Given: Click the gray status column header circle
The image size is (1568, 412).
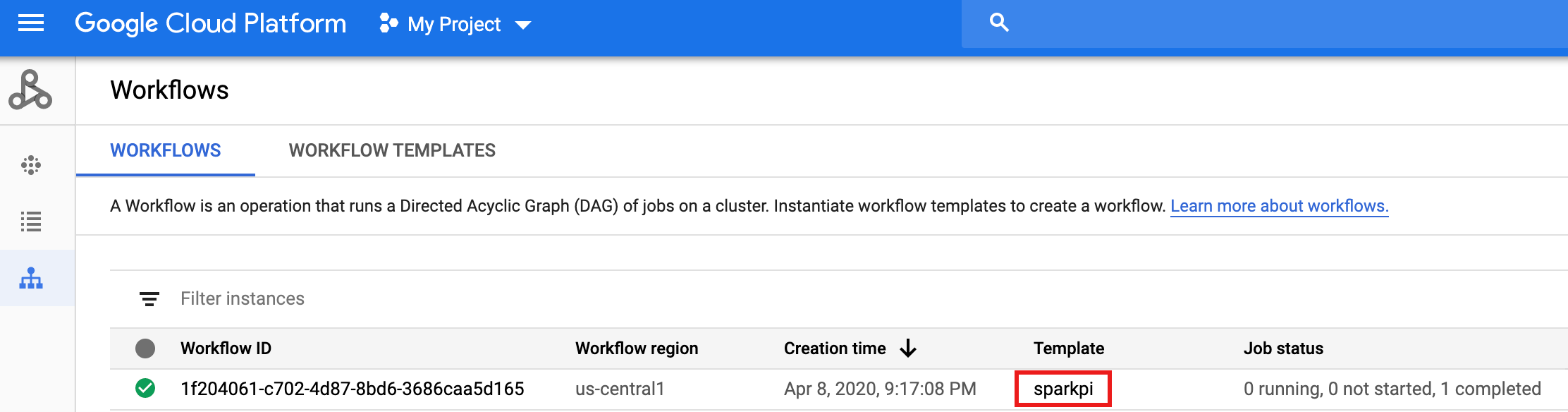Looking at the screenshot, I should pos(145,349).
